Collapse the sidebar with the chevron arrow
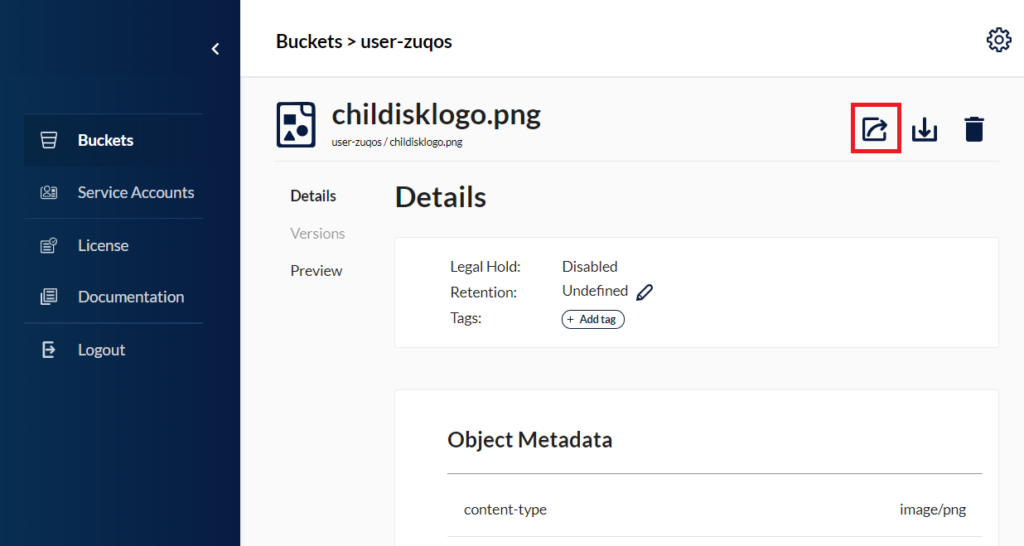The image size is (1024, 546). pyautogui.click(x=215, y=48)
